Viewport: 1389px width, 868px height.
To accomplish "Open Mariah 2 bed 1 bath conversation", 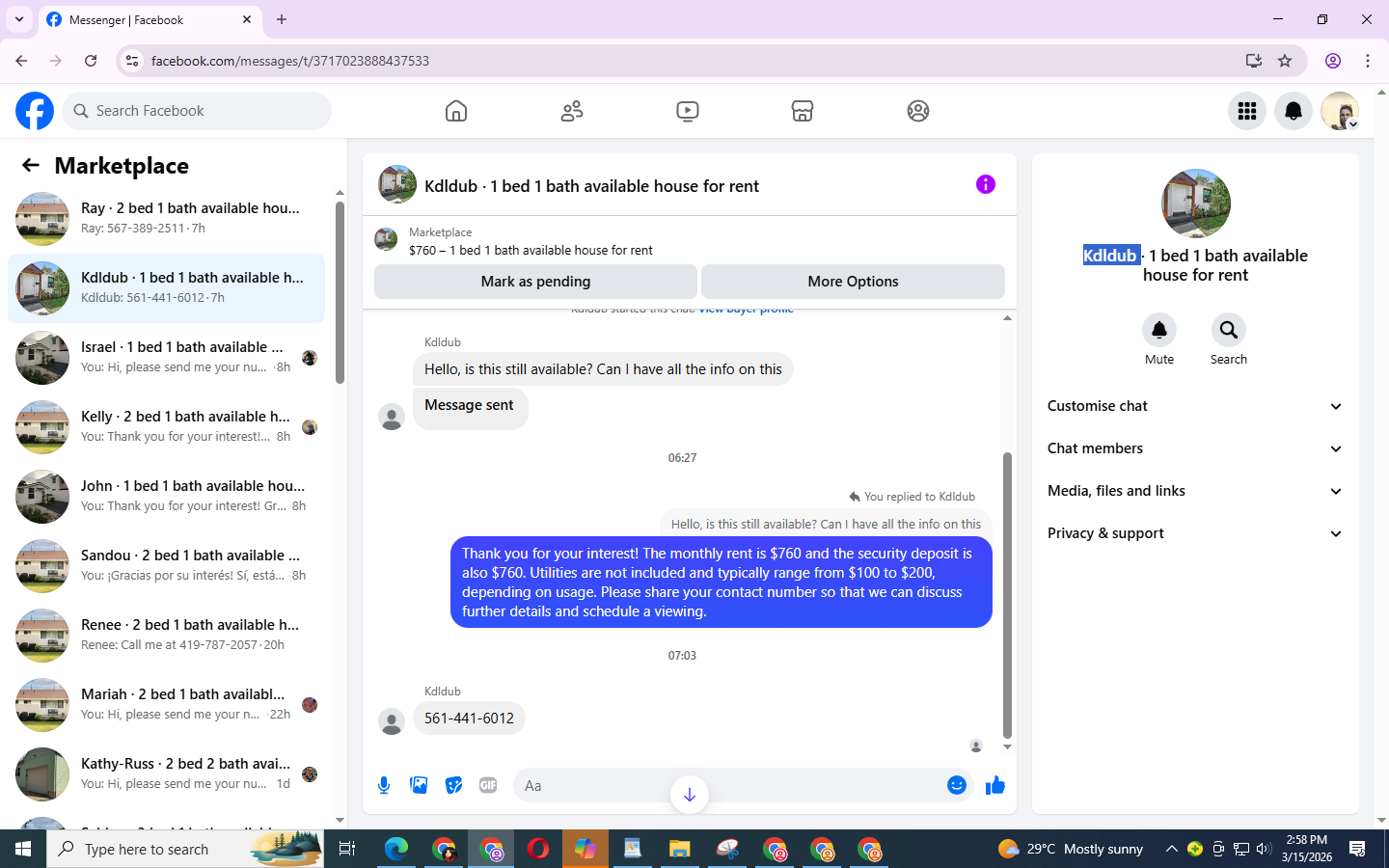I will pos(166,705).
